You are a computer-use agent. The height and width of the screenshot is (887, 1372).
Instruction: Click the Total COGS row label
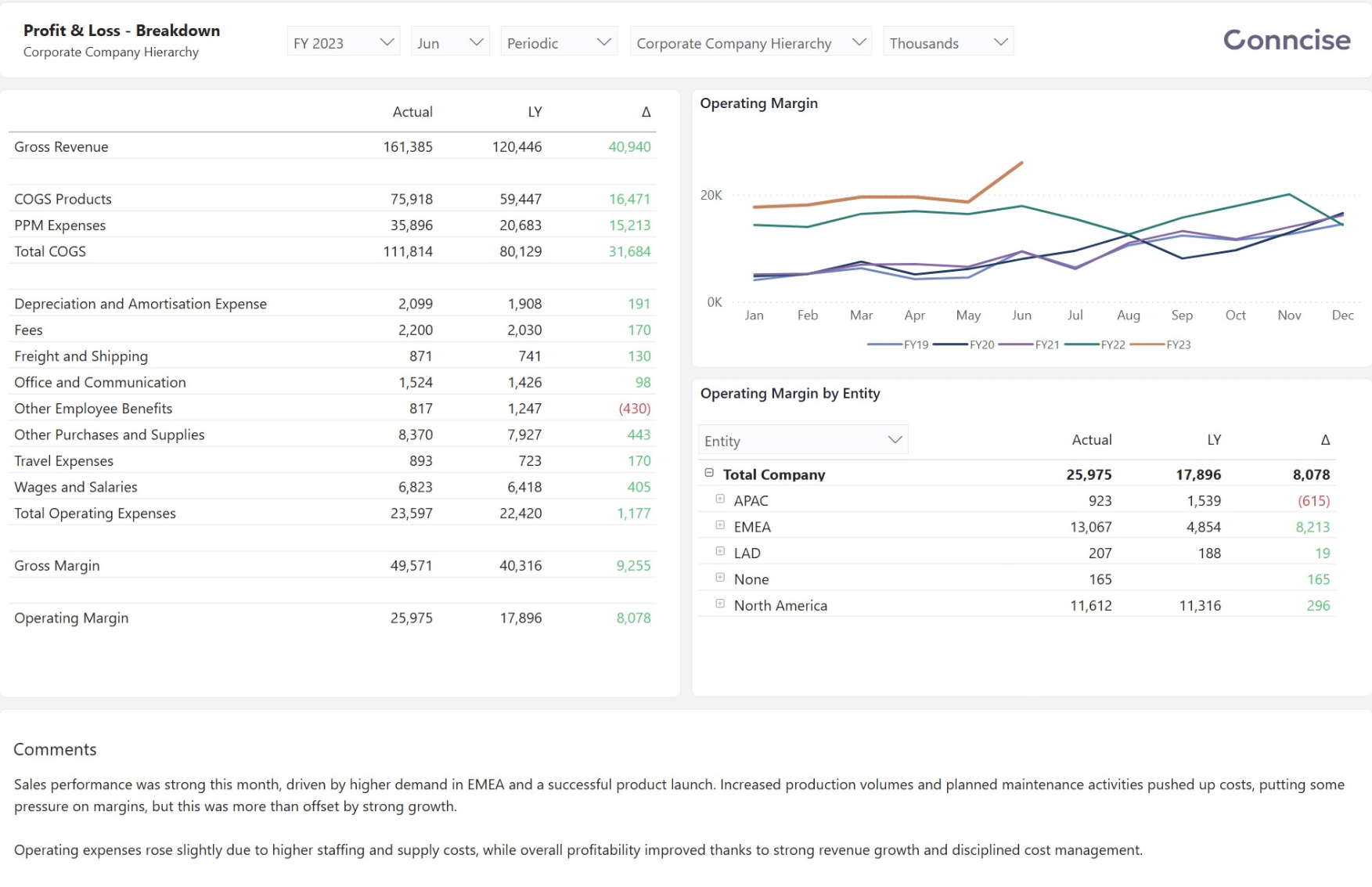click(50, 251)
